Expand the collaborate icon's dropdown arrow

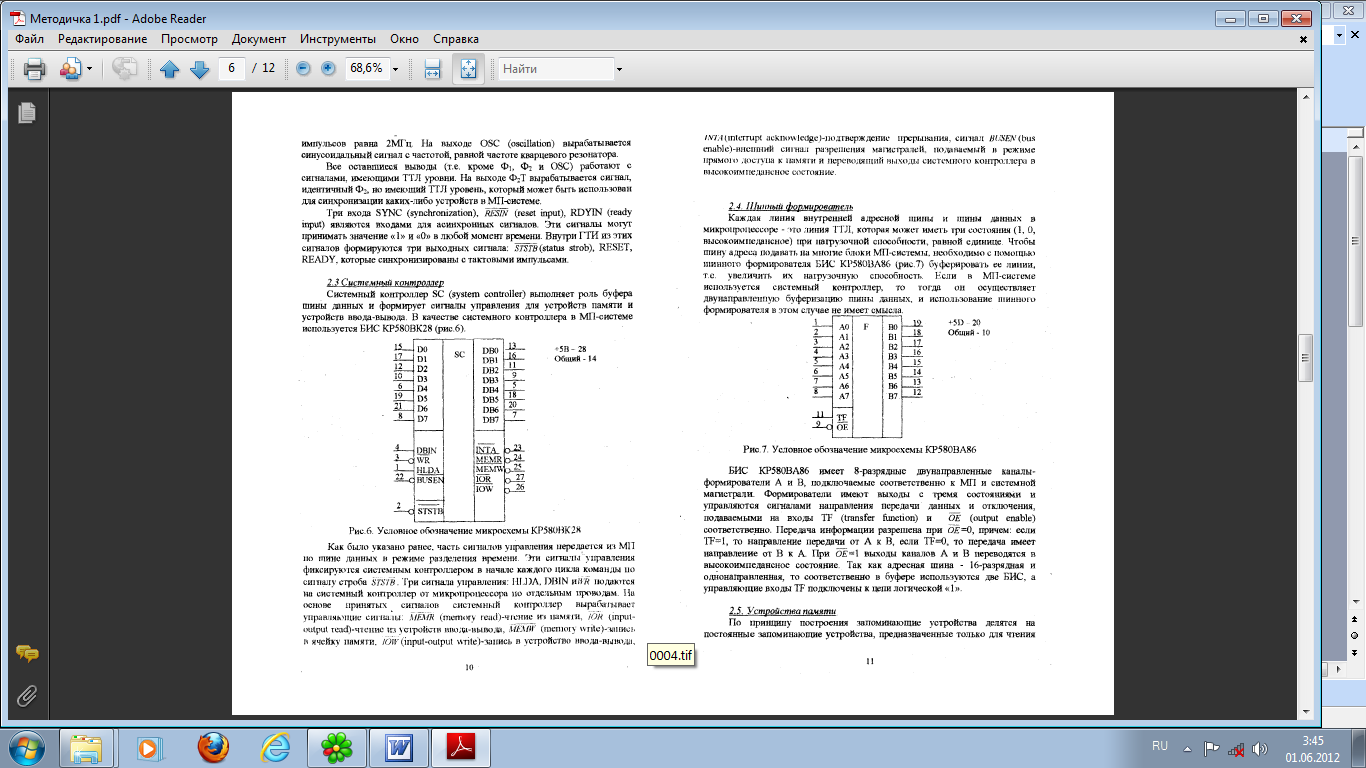[x=89, y=69]
